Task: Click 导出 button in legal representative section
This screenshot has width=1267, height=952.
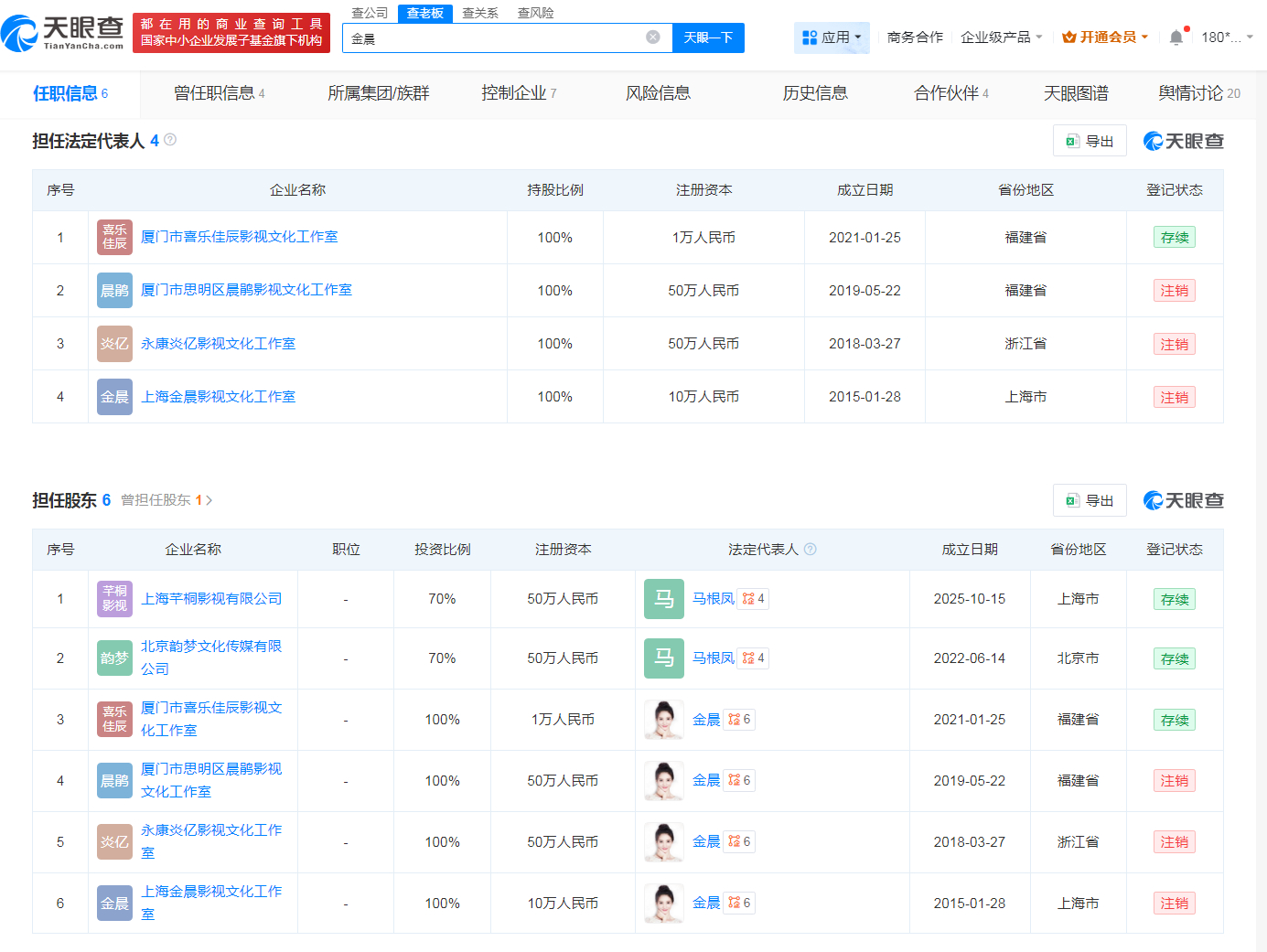Action: (1090, 141)
